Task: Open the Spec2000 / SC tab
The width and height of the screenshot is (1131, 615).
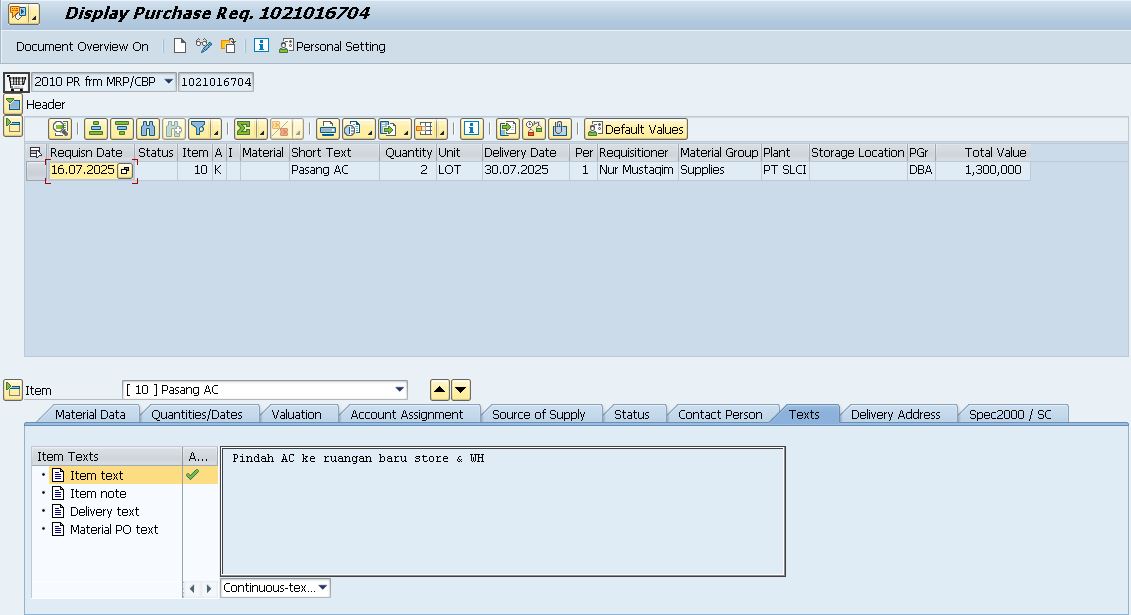Action: 1010,415
